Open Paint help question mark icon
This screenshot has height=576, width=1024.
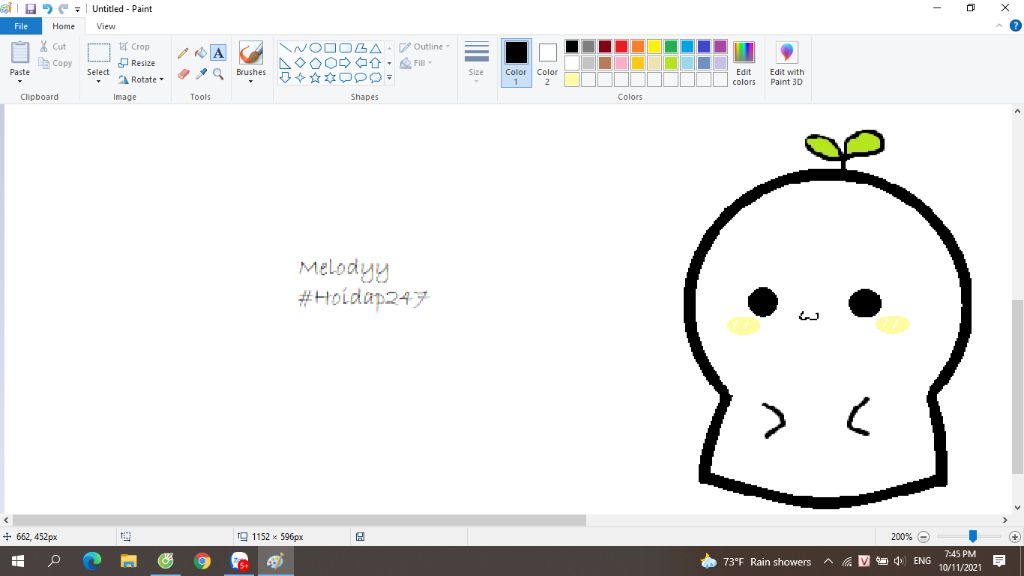(x=1016, y=26)
